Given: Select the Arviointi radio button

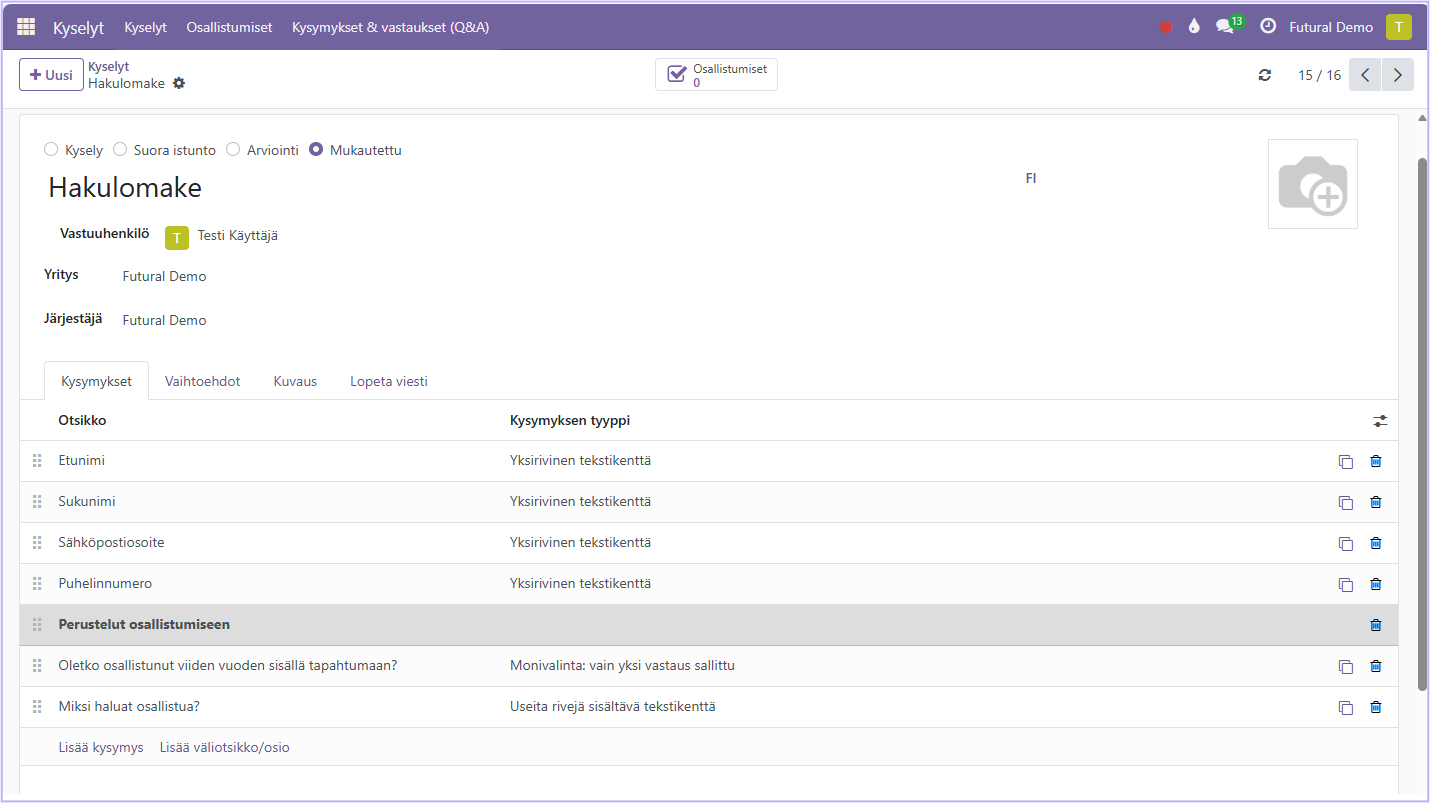Looking at the screenshot, I should pyautogui.click(x=233, y=150).
